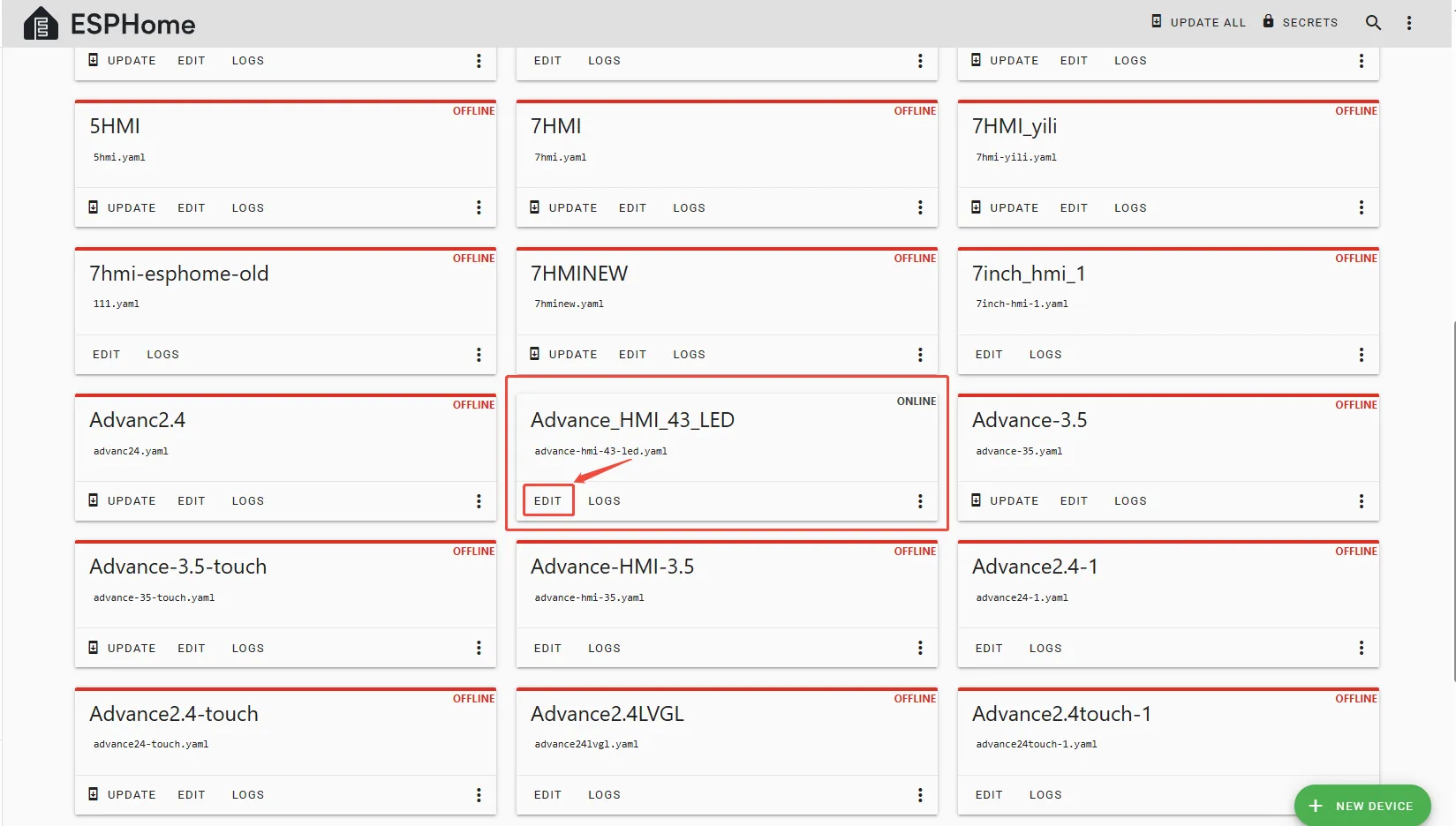The image size is (1456, 826).
Task: Click EDIT on the 7HMINEW card
Action: pos(633,355)
